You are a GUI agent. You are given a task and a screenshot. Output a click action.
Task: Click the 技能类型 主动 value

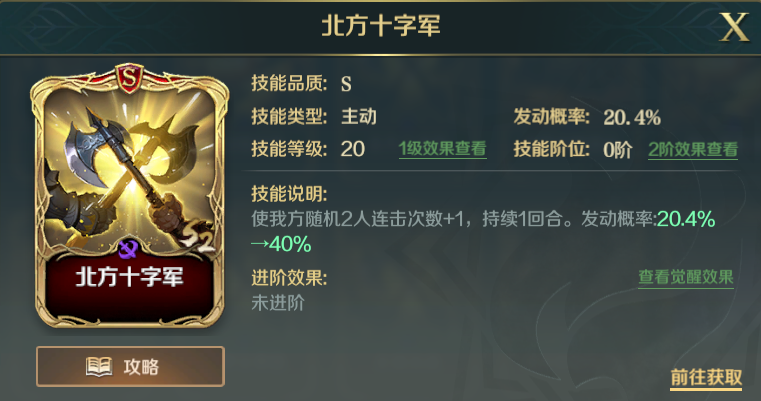click(359, 117)
